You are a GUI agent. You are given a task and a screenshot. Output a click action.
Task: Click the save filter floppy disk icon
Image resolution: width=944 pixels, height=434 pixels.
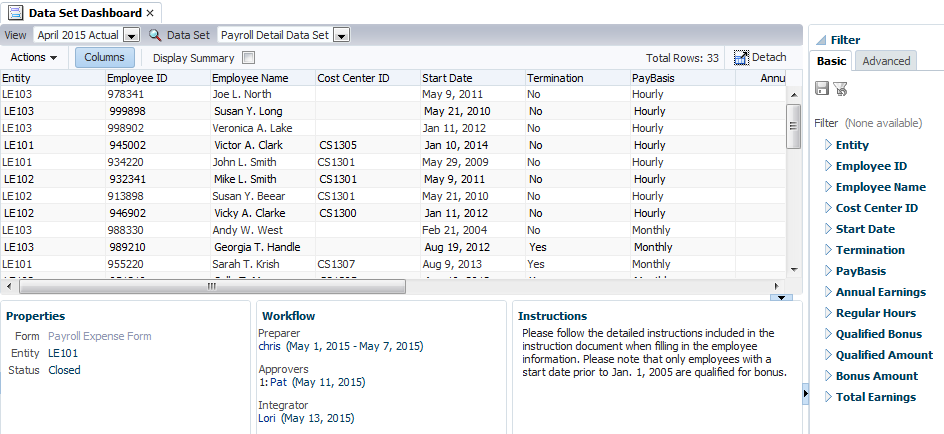point(822,89)
